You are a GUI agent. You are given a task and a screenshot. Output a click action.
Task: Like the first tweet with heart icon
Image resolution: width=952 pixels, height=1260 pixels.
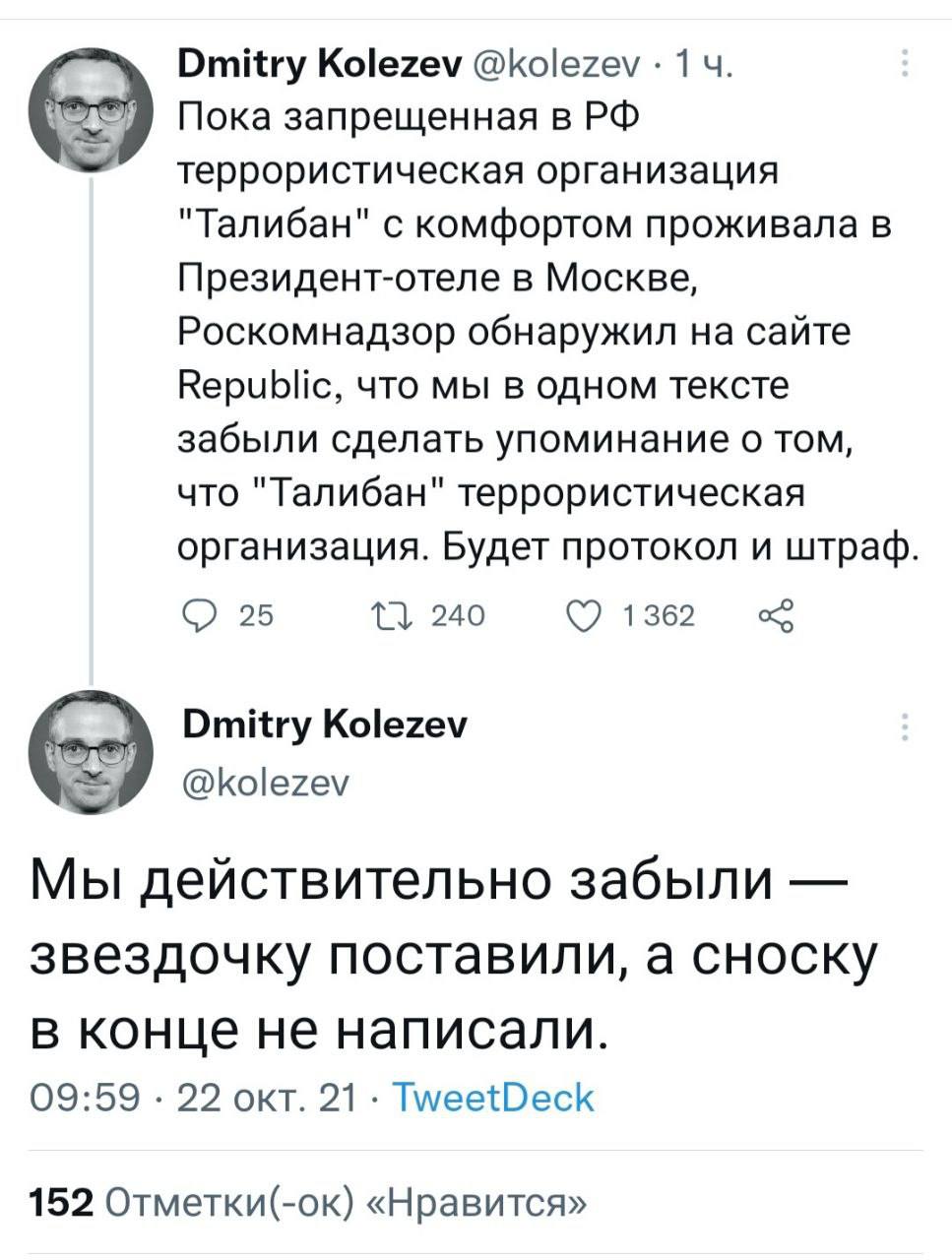click(577, 616)
